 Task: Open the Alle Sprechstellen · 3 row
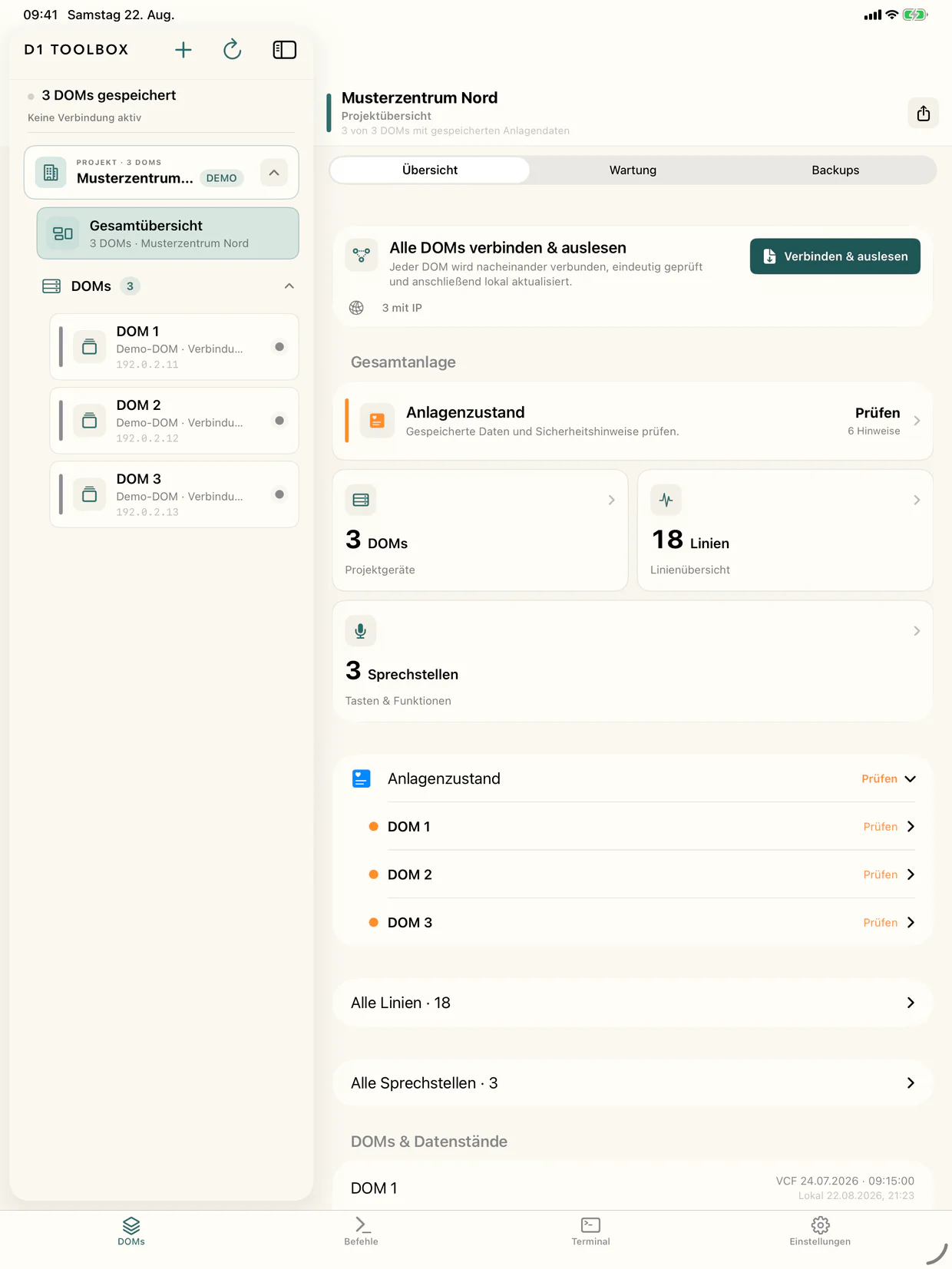[x=633, y=1083]
